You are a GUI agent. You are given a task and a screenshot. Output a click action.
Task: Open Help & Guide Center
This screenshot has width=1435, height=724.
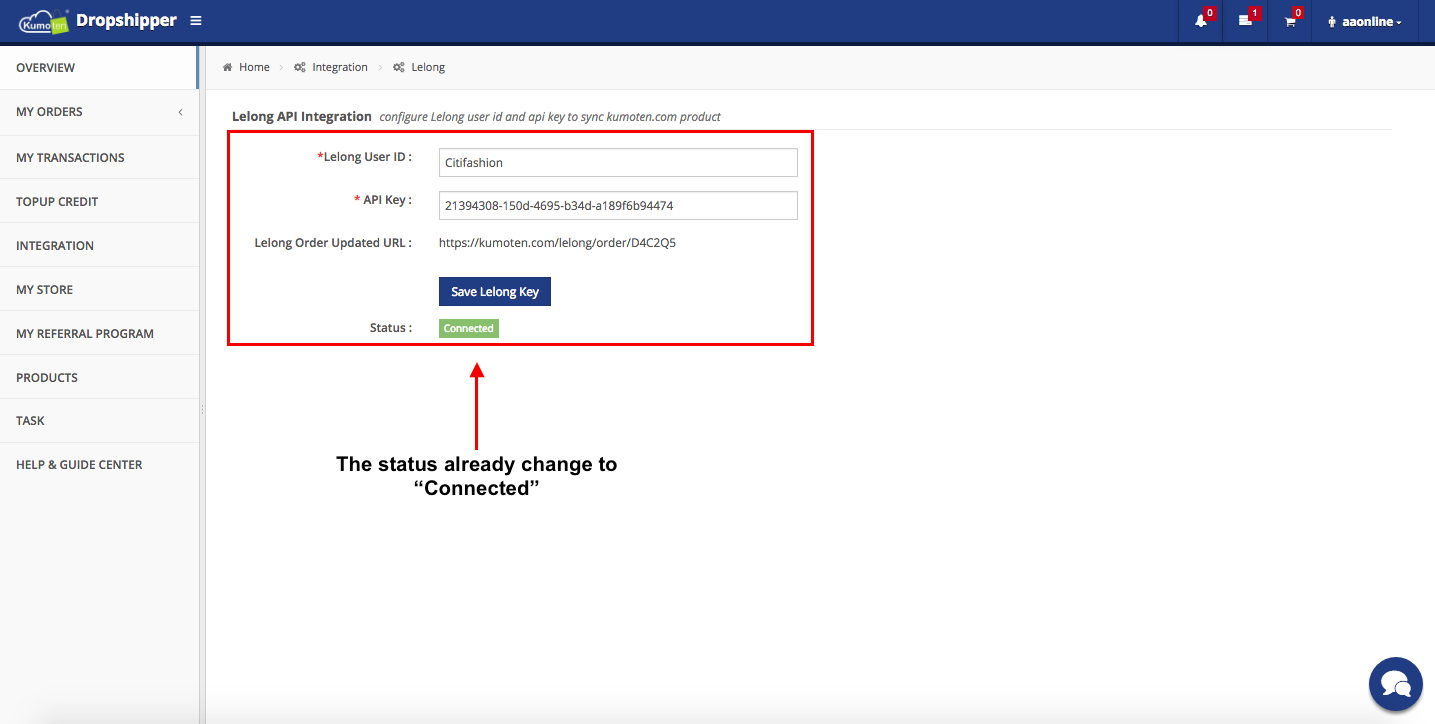pos(99,464)
